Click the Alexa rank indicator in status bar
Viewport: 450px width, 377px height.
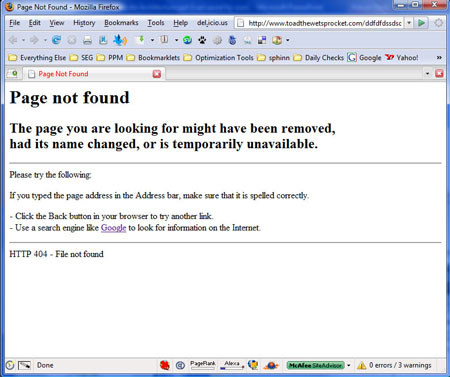232,365
